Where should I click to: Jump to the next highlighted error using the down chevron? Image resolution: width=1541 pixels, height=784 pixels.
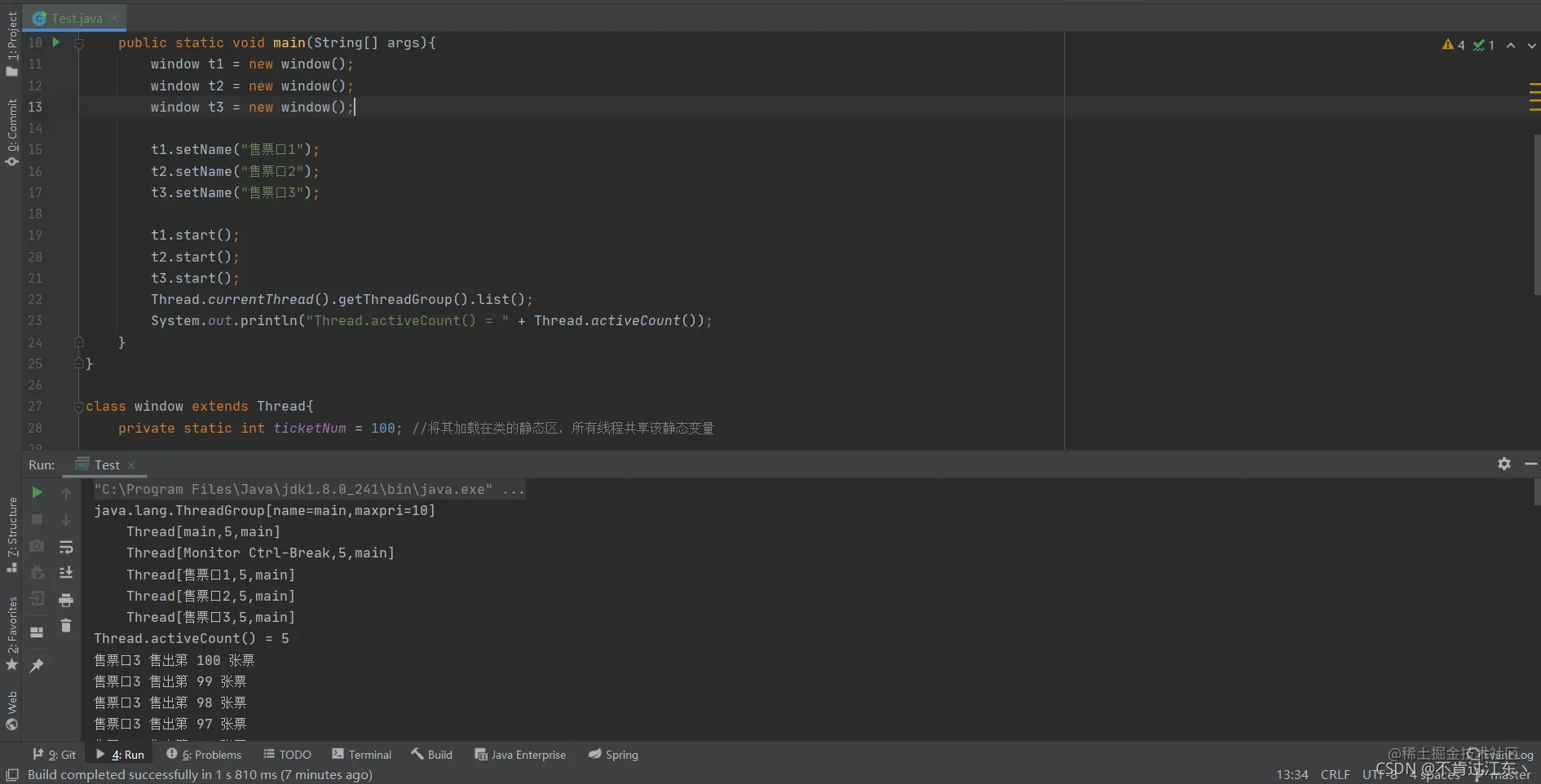tap(1532, 46)
